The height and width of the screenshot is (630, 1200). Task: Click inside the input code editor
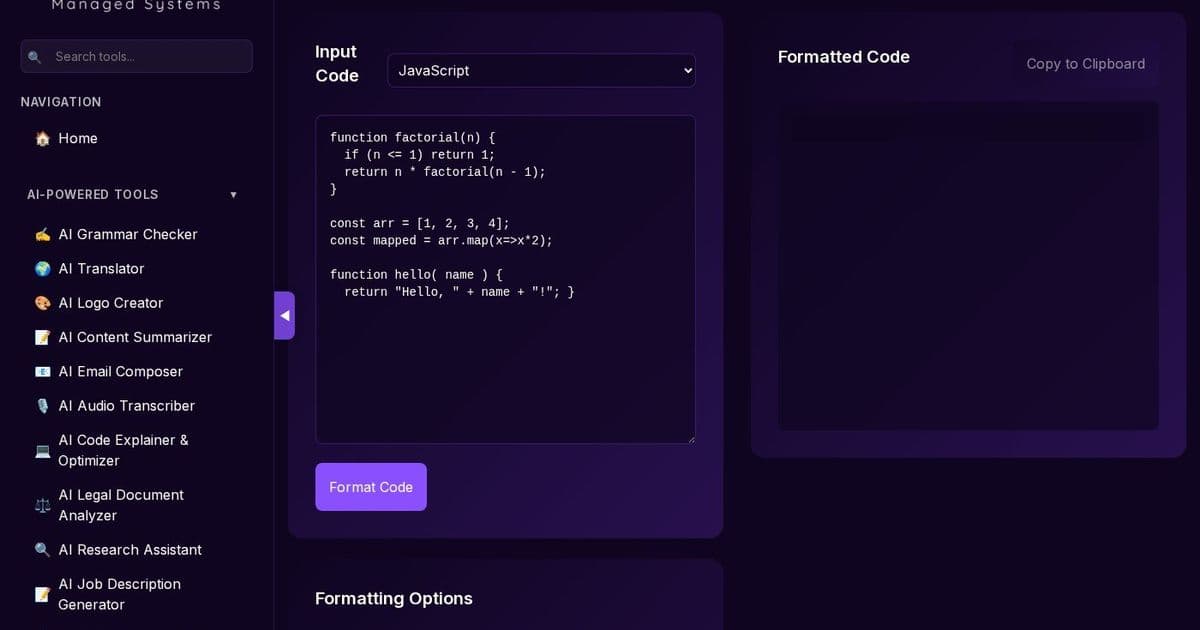[x=505, y=280]
